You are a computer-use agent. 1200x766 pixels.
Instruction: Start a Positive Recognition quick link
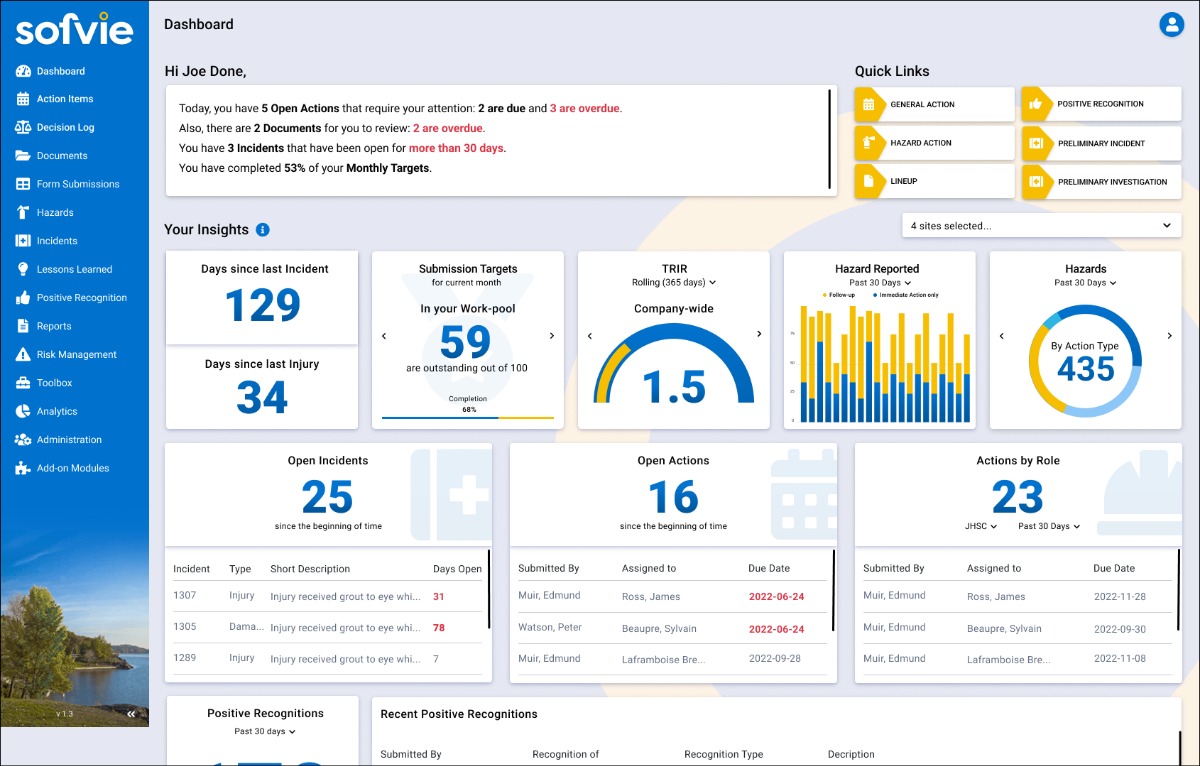tap(1101, 104)
